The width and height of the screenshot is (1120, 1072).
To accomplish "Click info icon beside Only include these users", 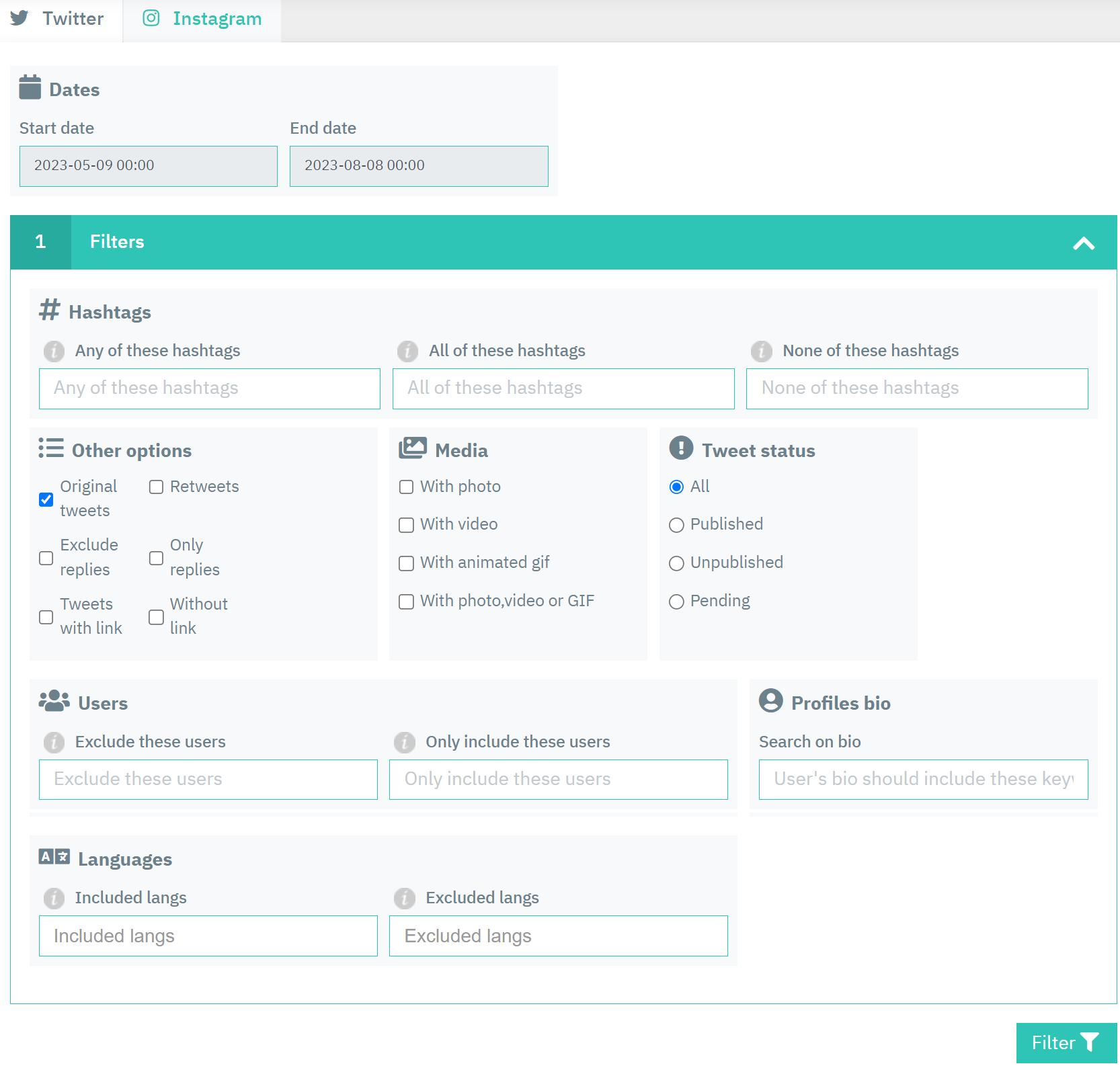I will tap(405, 742).
